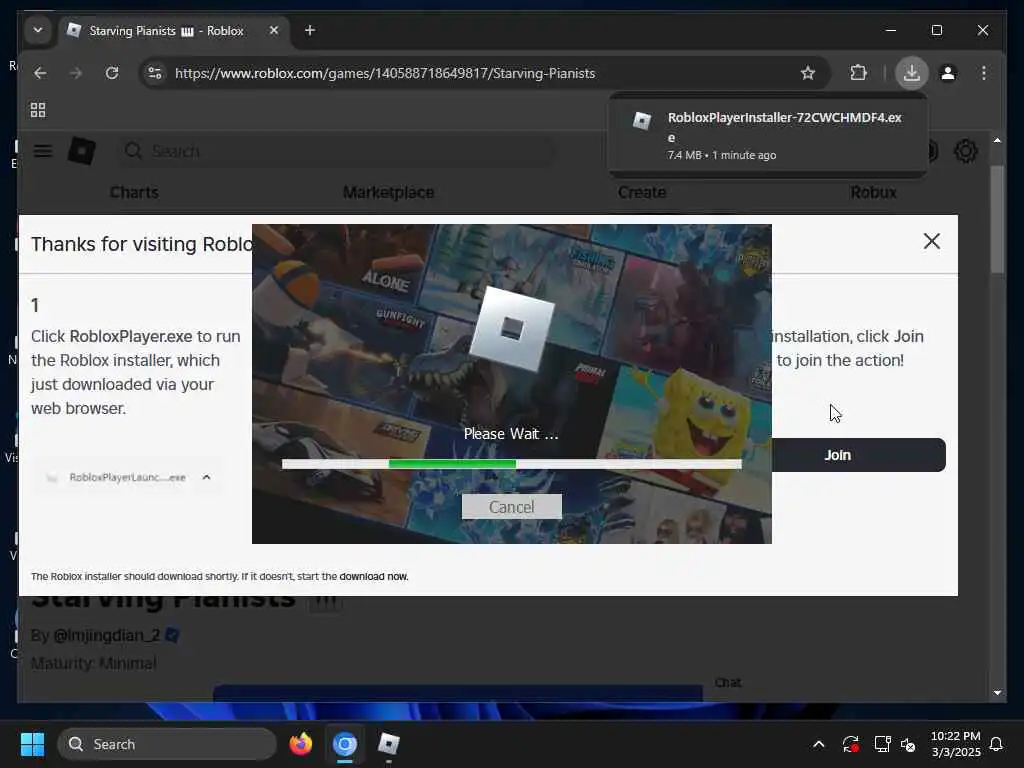
Task: Click the page scrollbar down arrow
Action: 997,693
